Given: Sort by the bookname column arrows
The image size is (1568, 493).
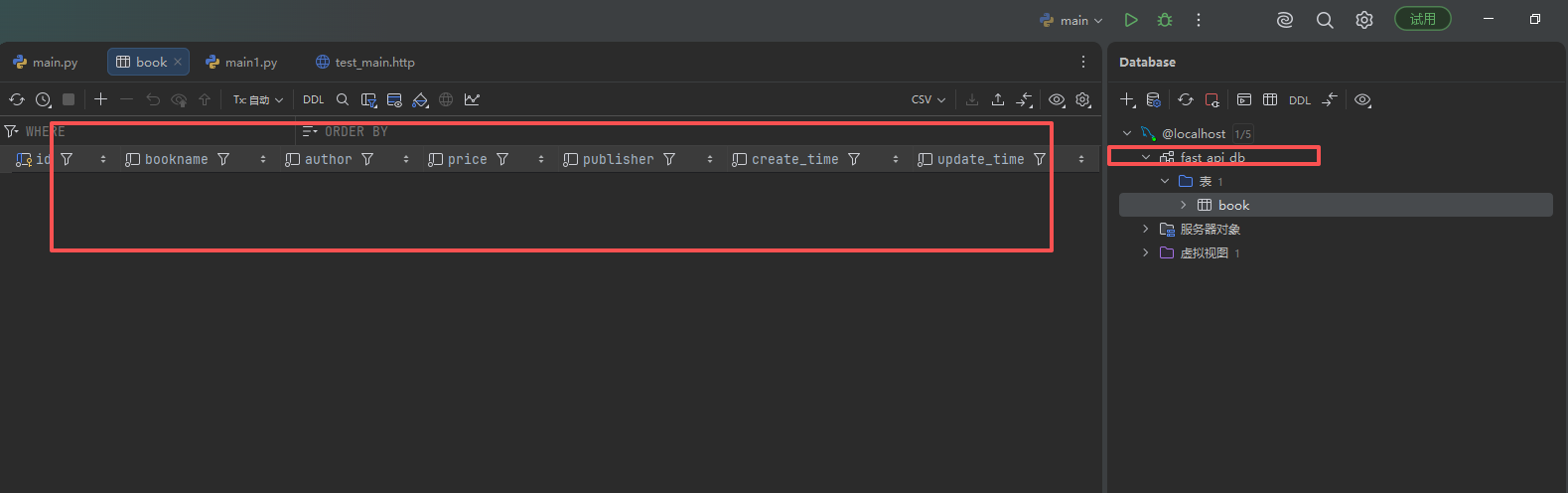Looking at the screenshot, I should coord(263,159).
